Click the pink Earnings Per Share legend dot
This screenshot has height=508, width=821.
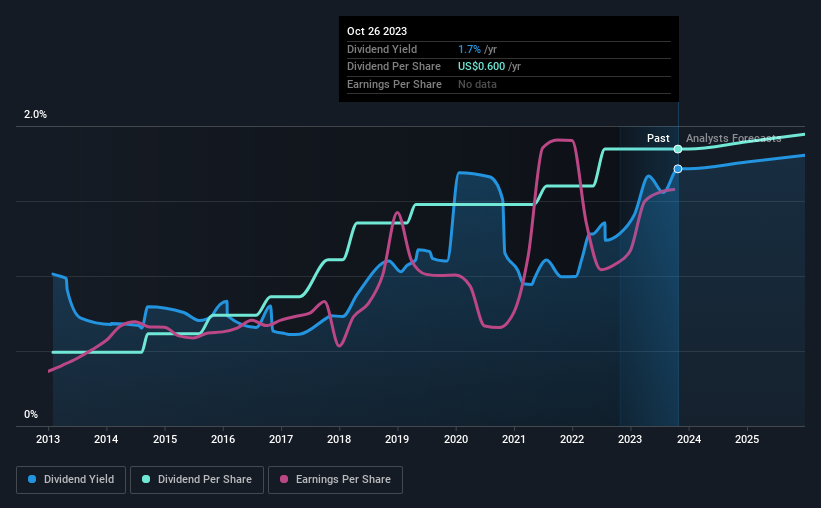click(284, 479)
